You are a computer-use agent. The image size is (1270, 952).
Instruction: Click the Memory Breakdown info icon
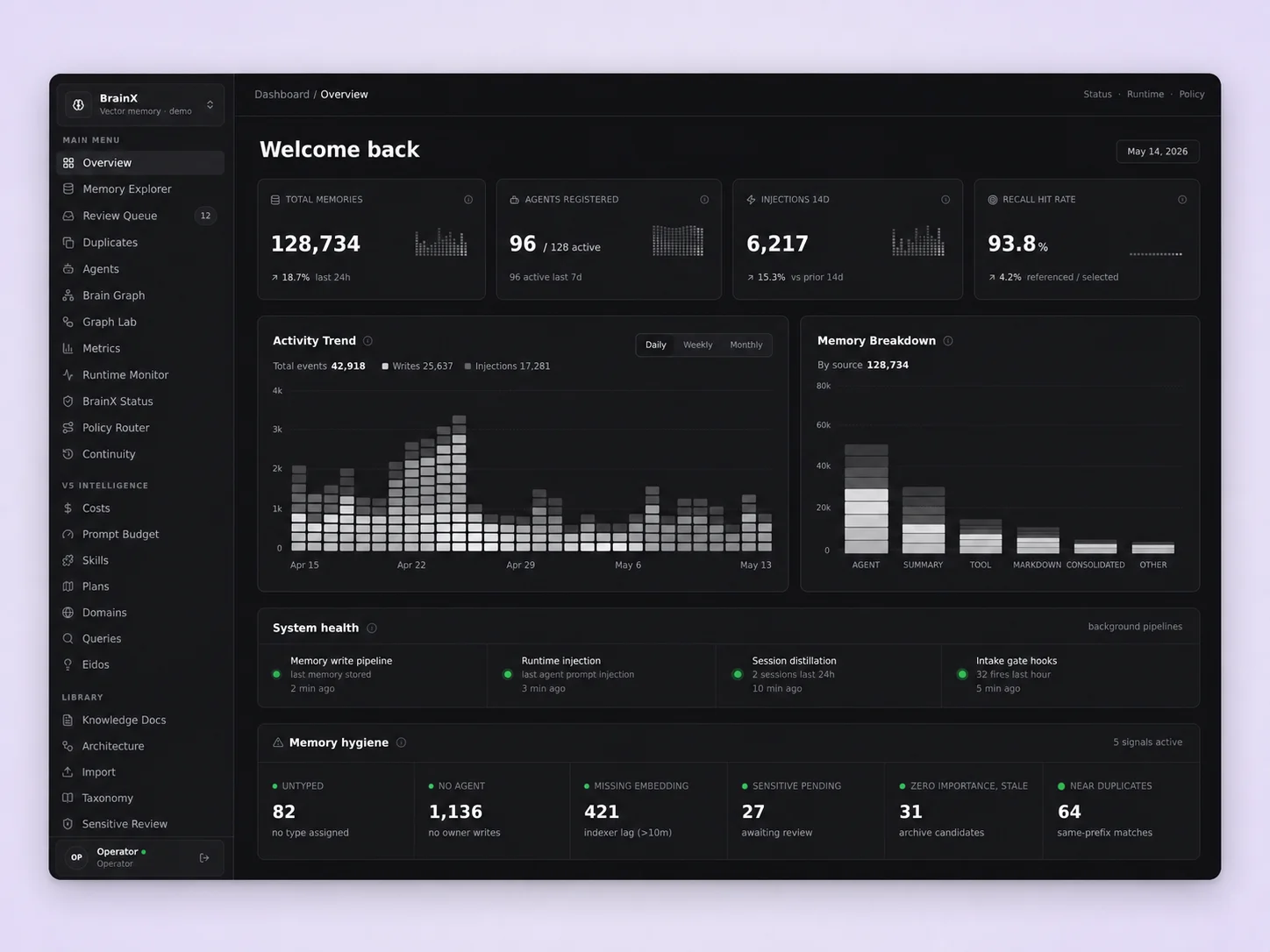point(948,341)
